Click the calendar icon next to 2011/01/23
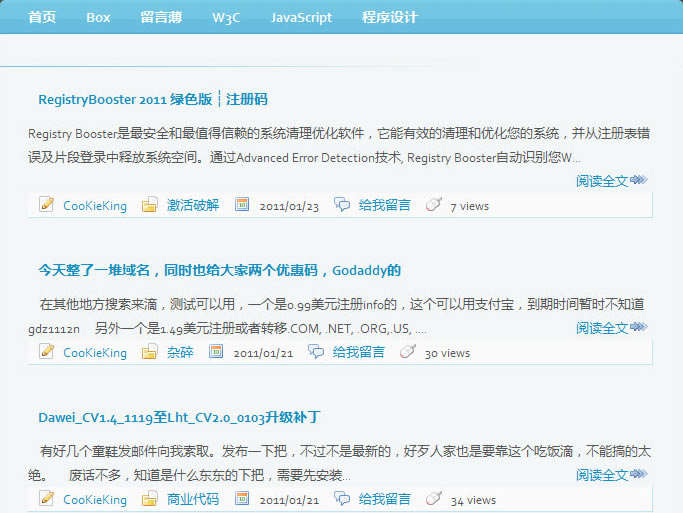The height and width of the screenshot is (513, 683). click(242, 205)
